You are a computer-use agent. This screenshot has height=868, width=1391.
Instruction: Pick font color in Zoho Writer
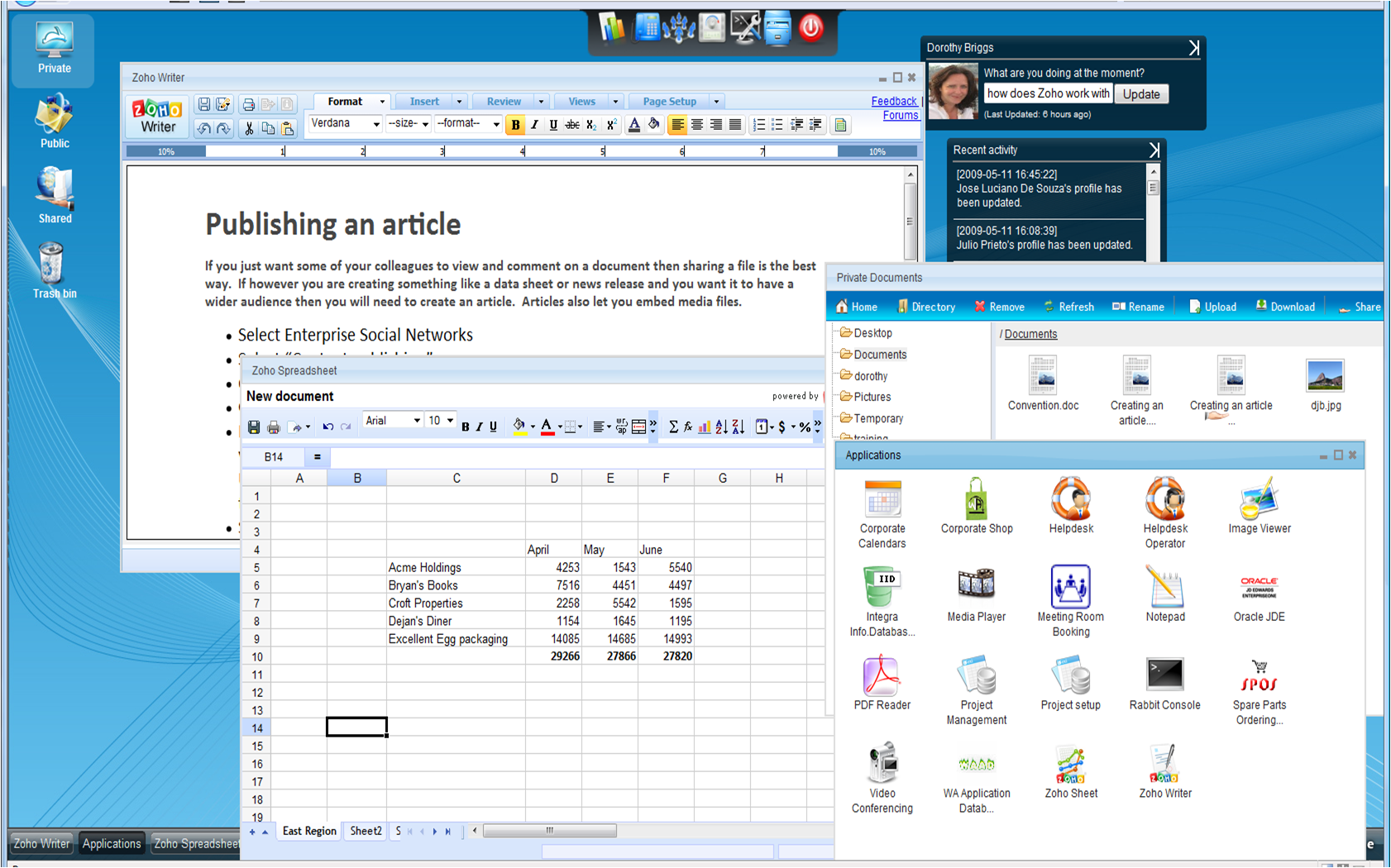pos(633,125)
